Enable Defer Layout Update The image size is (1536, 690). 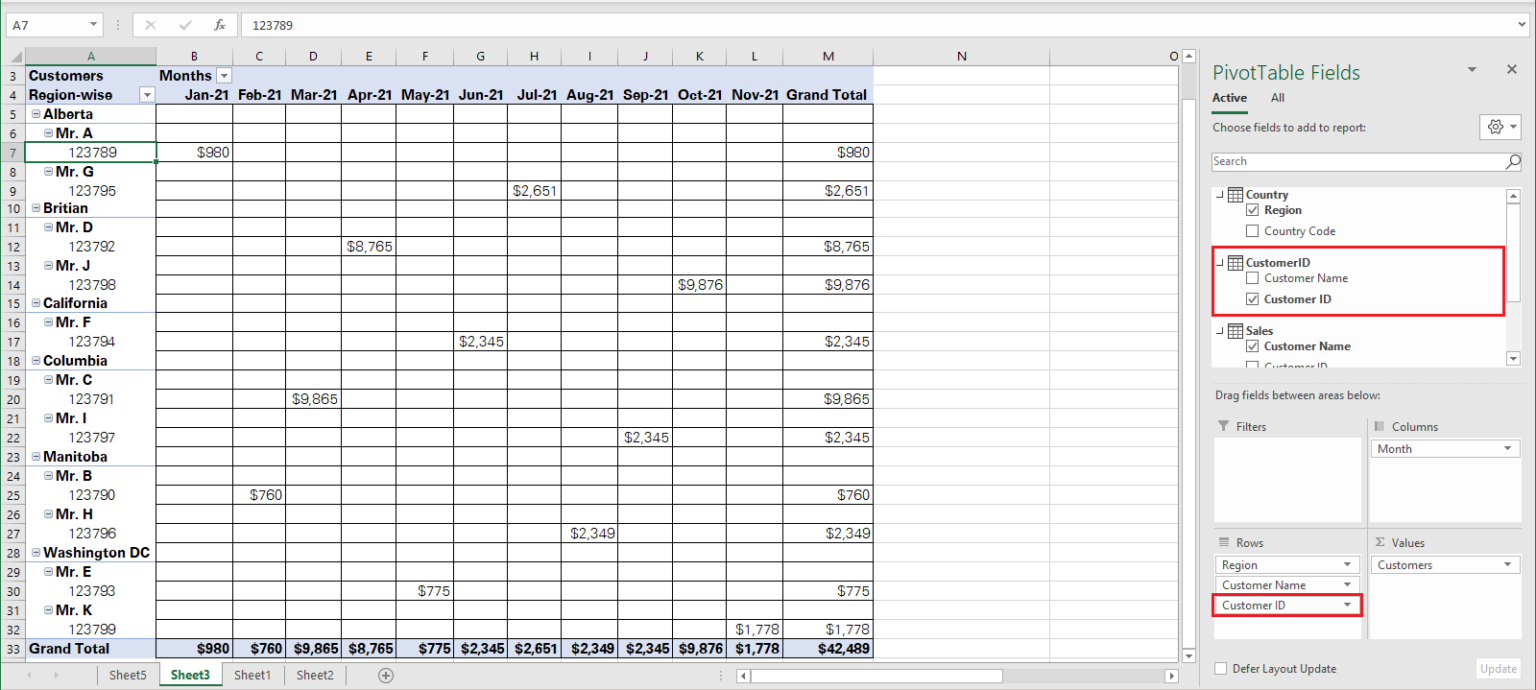(x=1221, y=668)
